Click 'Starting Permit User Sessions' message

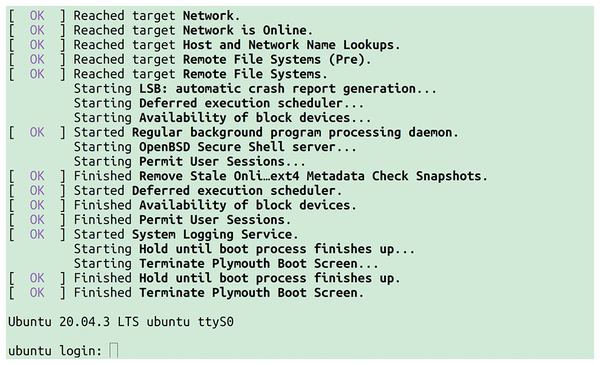(190, 161)
